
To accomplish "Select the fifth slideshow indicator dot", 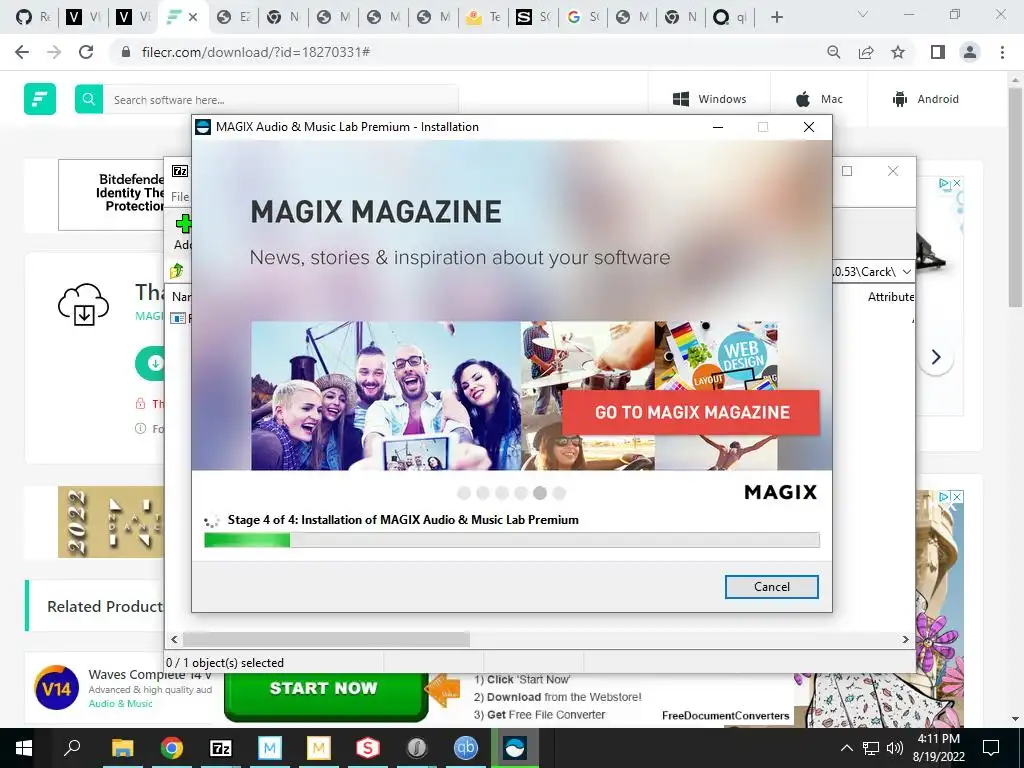I will 539,493.
